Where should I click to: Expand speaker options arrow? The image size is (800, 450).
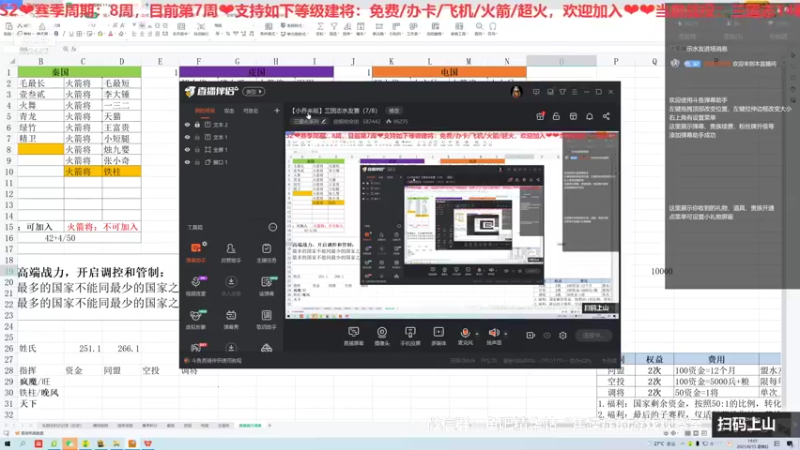tap(506, 334)
